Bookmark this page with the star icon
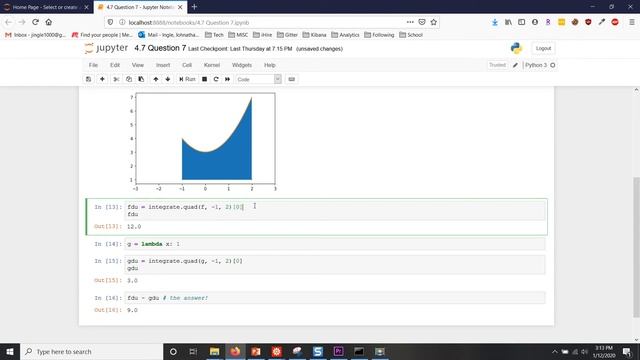Image resolution: width=640 pixels, height=360 pixels. coord(433,22)
